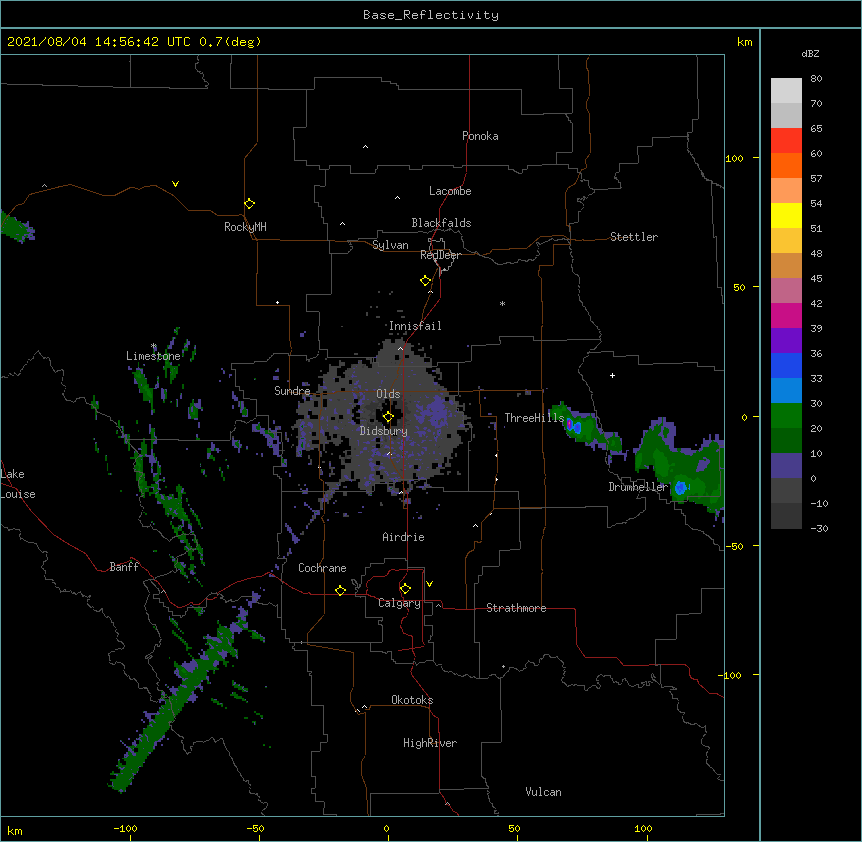862x842 pixels.
Task: Click the yellow diamond marker above Calgary label
Action: [405, 589]
